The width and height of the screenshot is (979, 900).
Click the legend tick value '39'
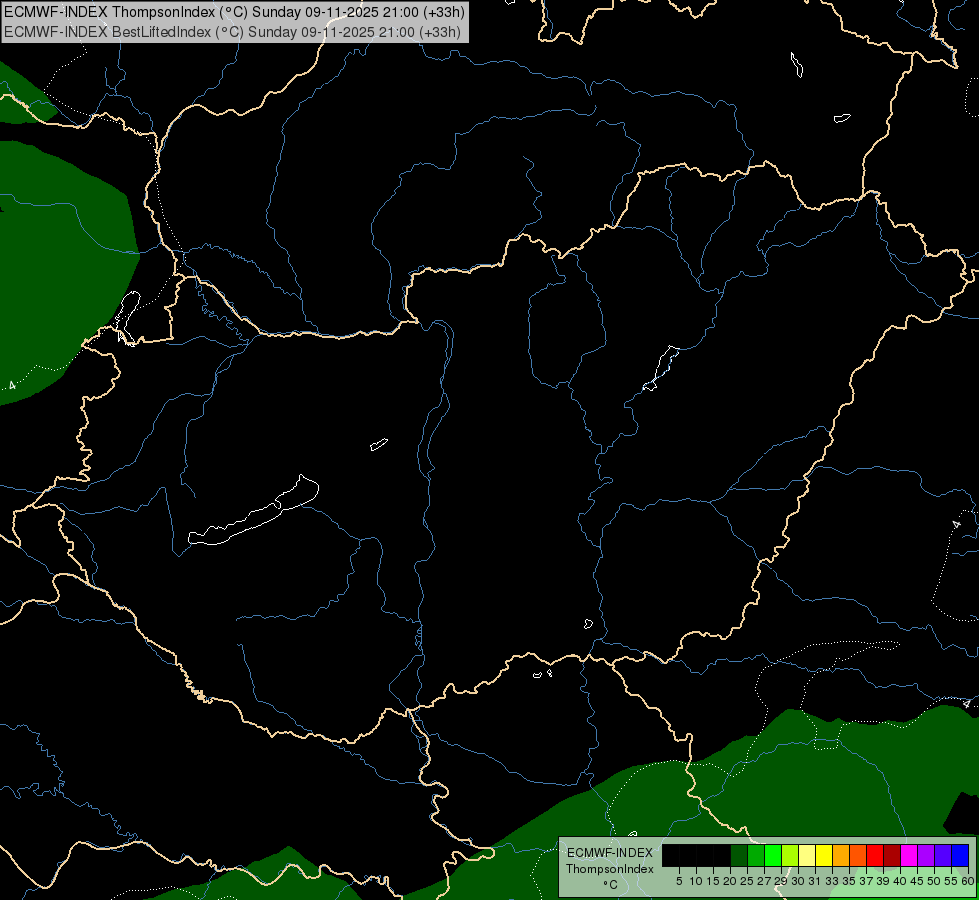coord(883,881)
